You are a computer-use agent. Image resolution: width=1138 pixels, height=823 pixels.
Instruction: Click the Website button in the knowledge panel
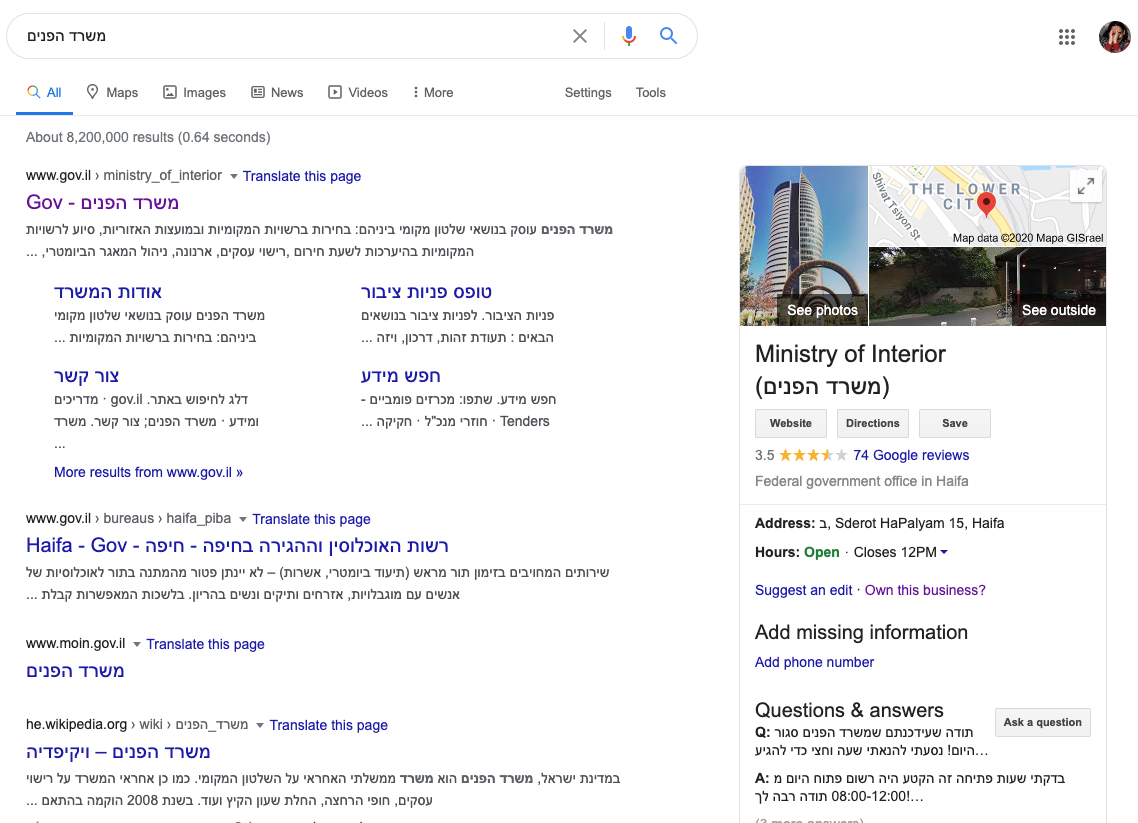(791, 424)
